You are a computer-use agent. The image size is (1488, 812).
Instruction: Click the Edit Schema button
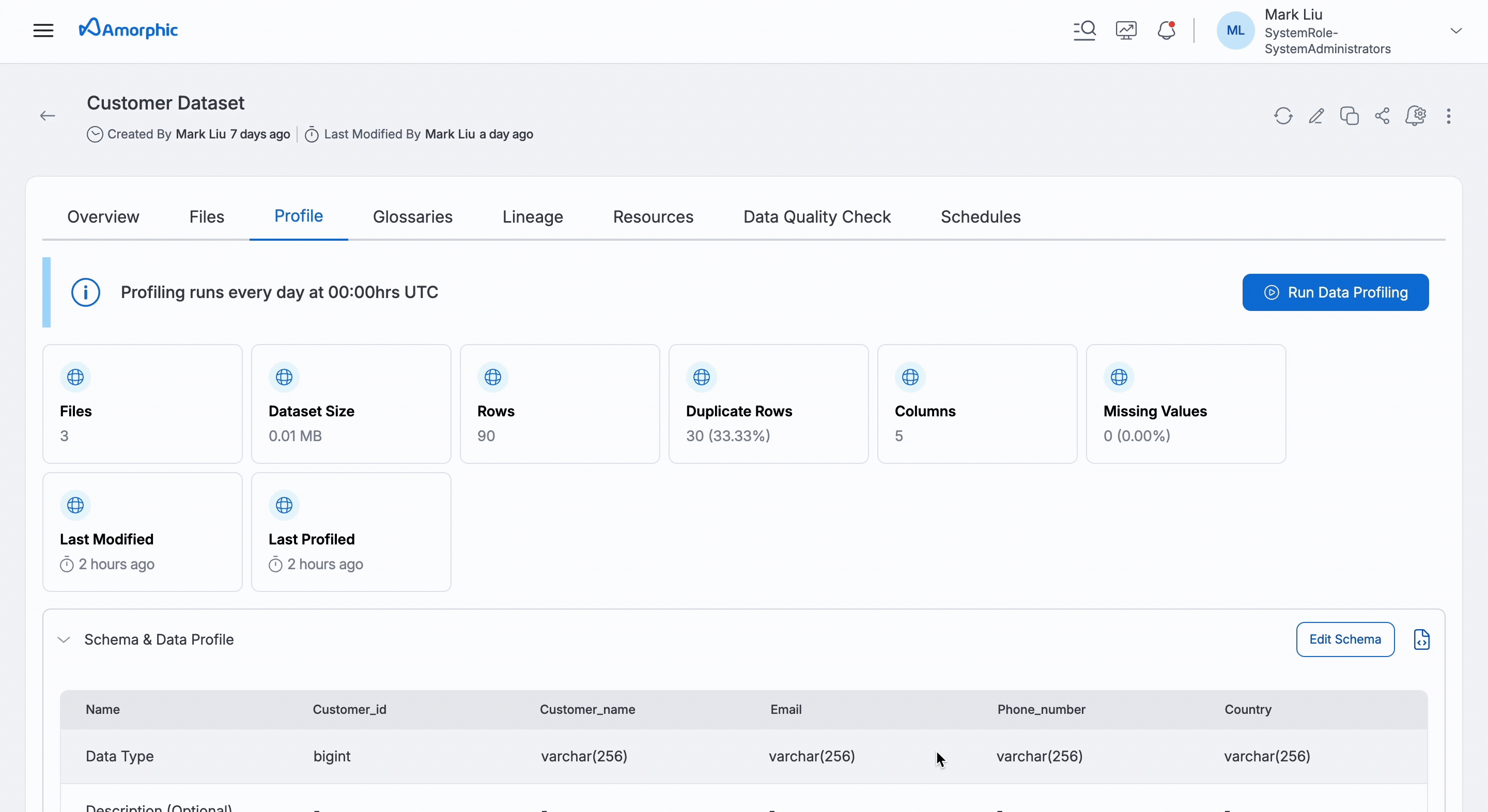pos(1345,639)
